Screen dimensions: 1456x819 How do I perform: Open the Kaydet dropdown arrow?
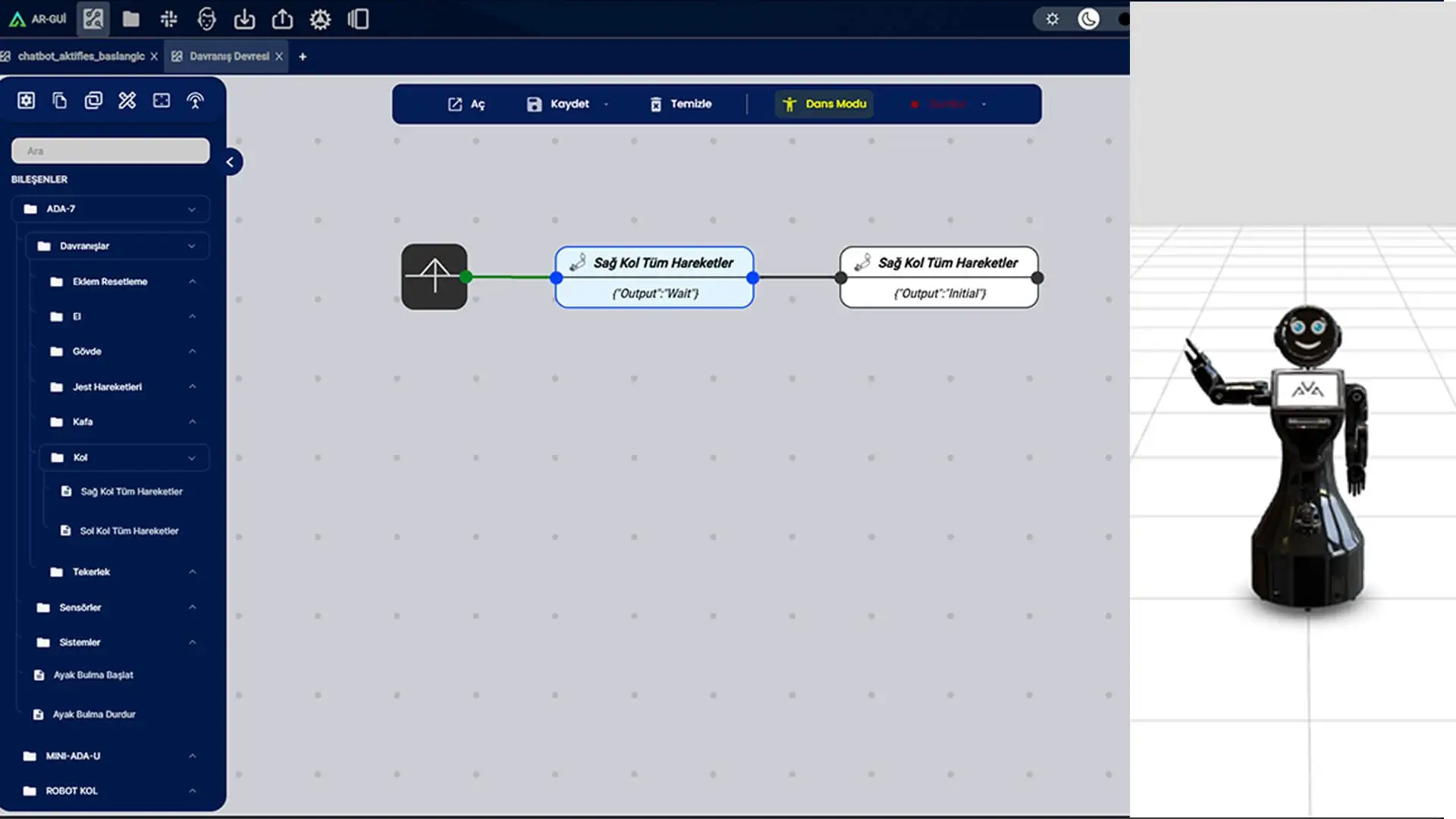click(605, 104)
